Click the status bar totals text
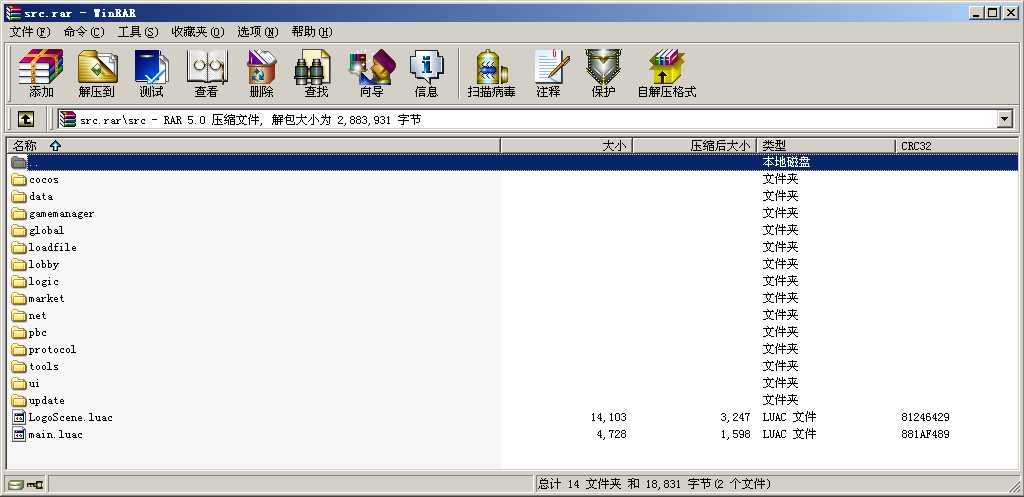This screenshot has height=497, width=1024. [654, 484]
